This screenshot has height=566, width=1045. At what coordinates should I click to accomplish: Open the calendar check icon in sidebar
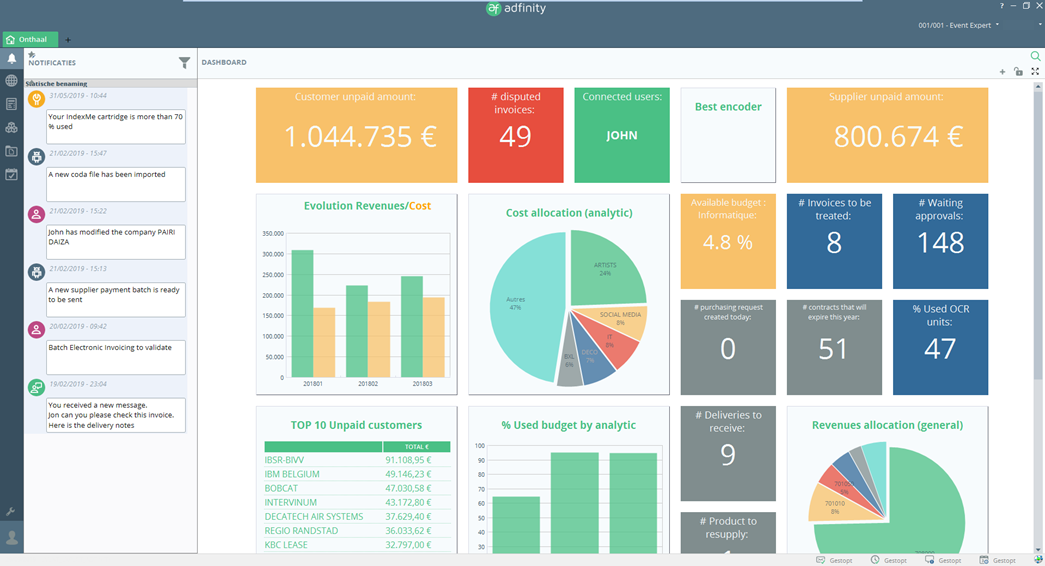[11, 175]
